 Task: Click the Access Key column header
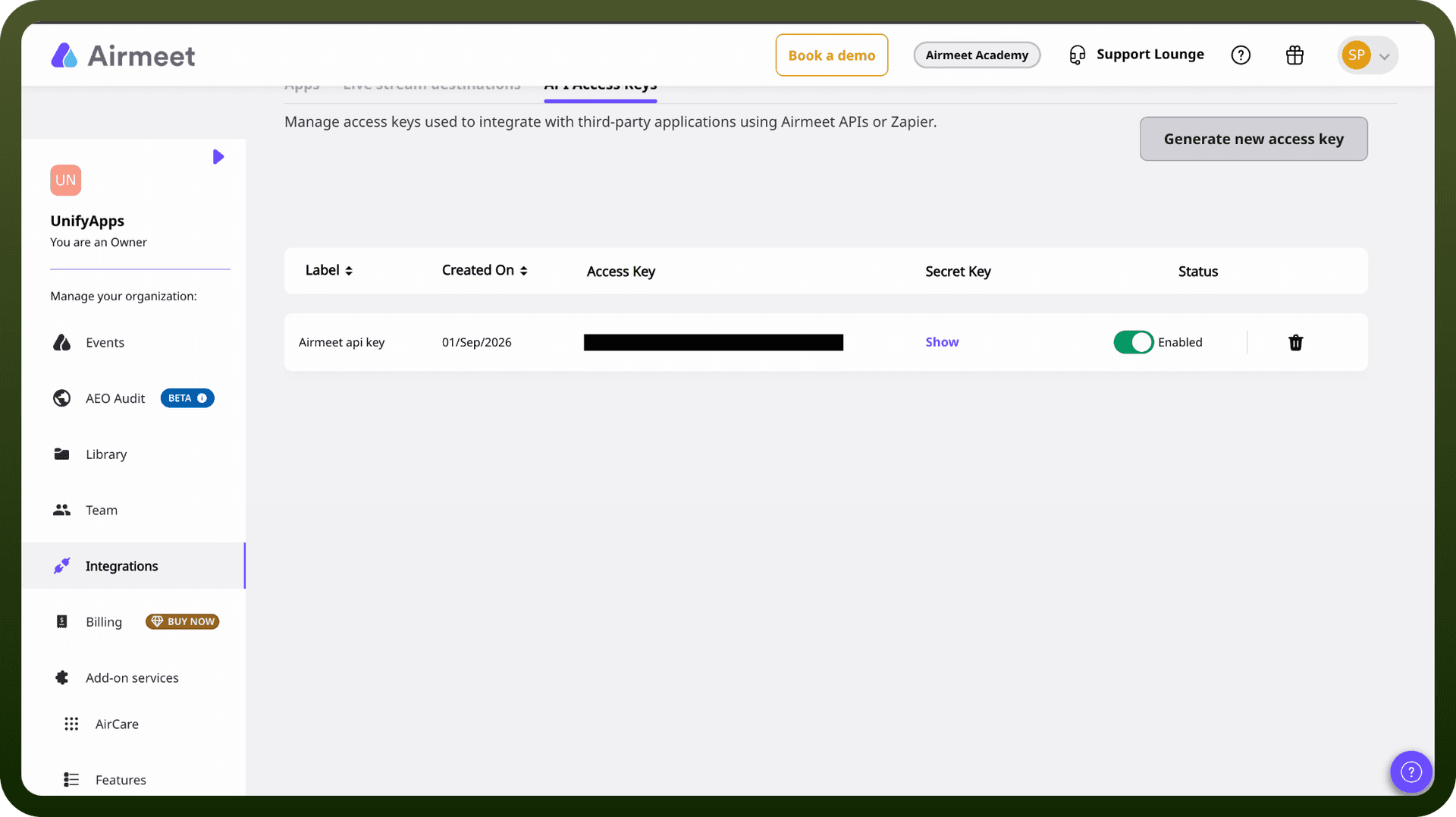[621, 272]
